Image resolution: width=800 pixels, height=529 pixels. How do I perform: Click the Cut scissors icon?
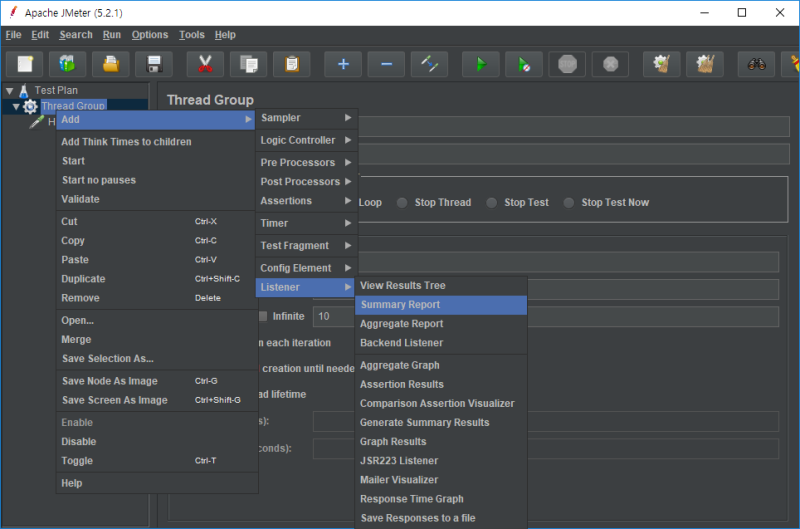(x=205, y=64)
